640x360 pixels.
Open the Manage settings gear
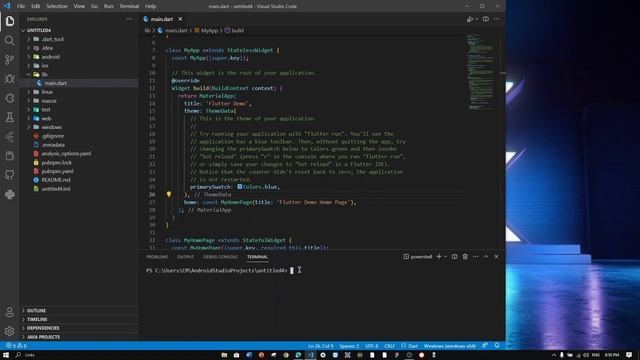tap(10, 331)
